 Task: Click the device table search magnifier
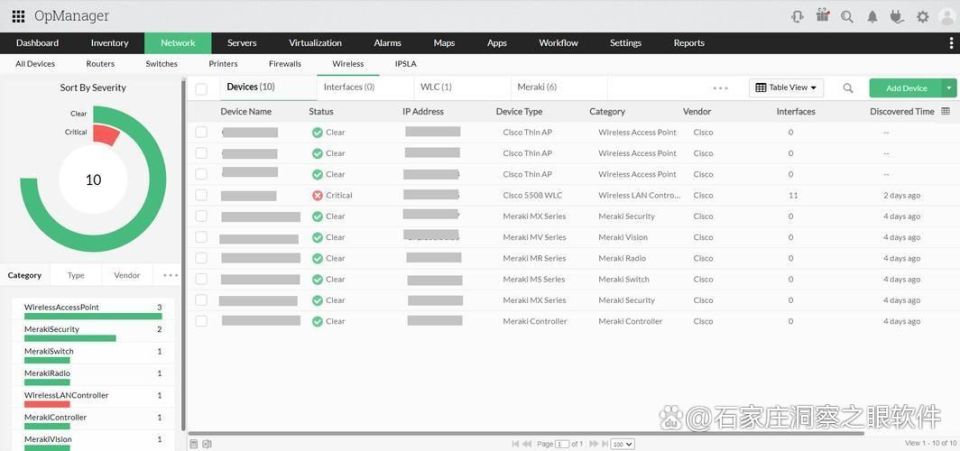[848, 88]
